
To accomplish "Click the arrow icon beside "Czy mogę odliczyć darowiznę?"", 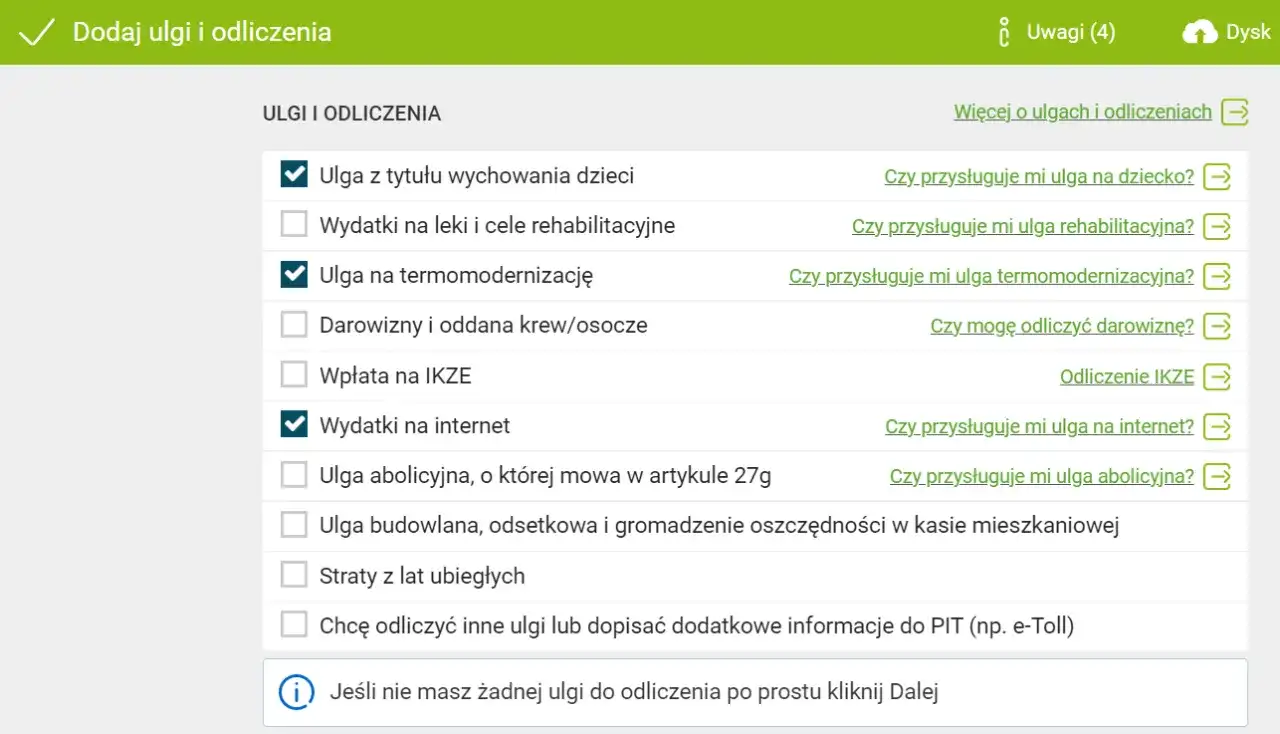I will coord(1218,326).
